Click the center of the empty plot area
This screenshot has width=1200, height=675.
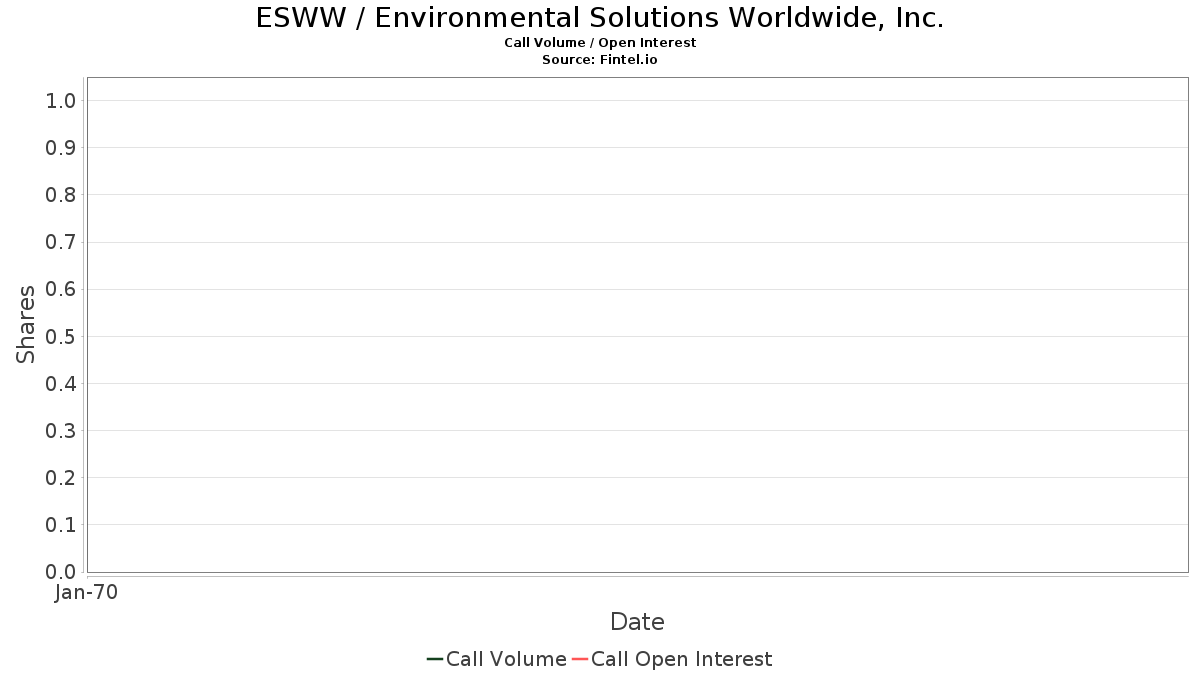[637, 325]
